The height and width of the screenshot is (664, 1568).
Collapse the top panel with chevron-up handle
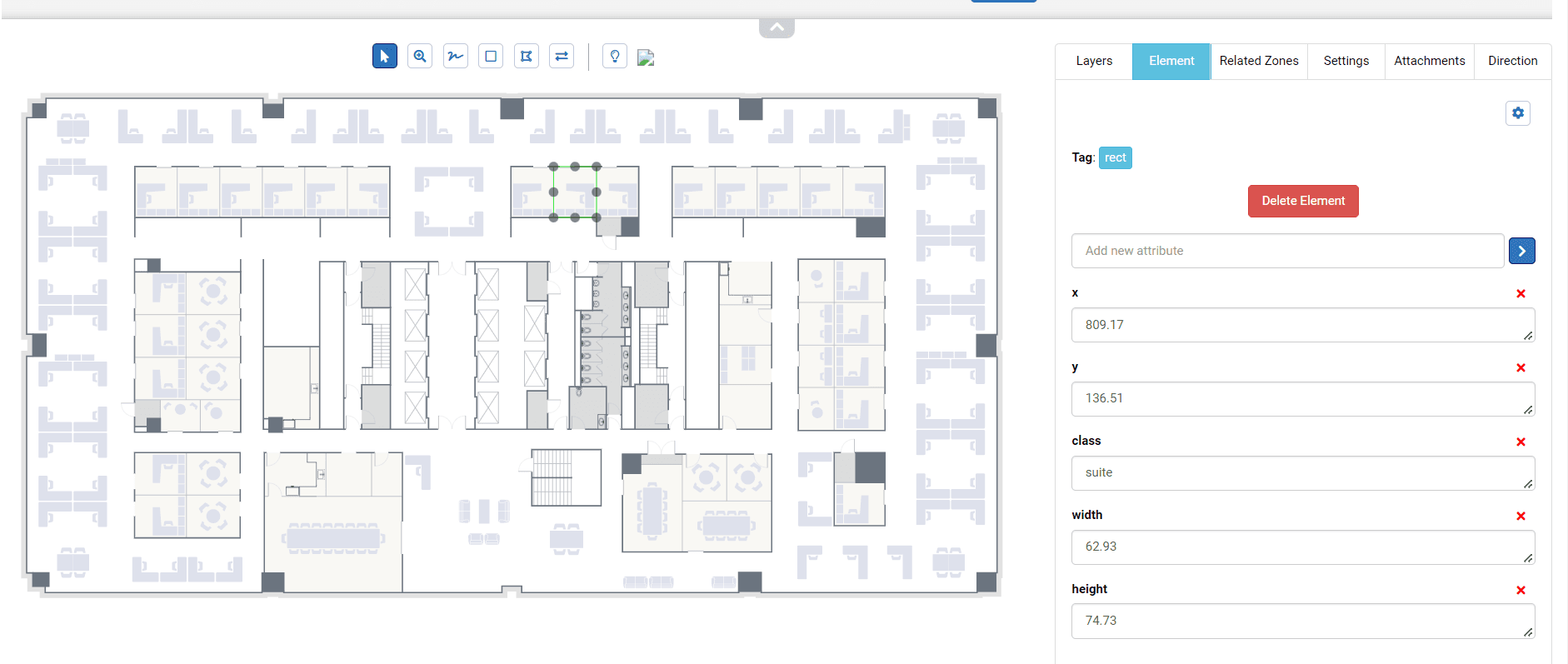(x=777, y=27)
